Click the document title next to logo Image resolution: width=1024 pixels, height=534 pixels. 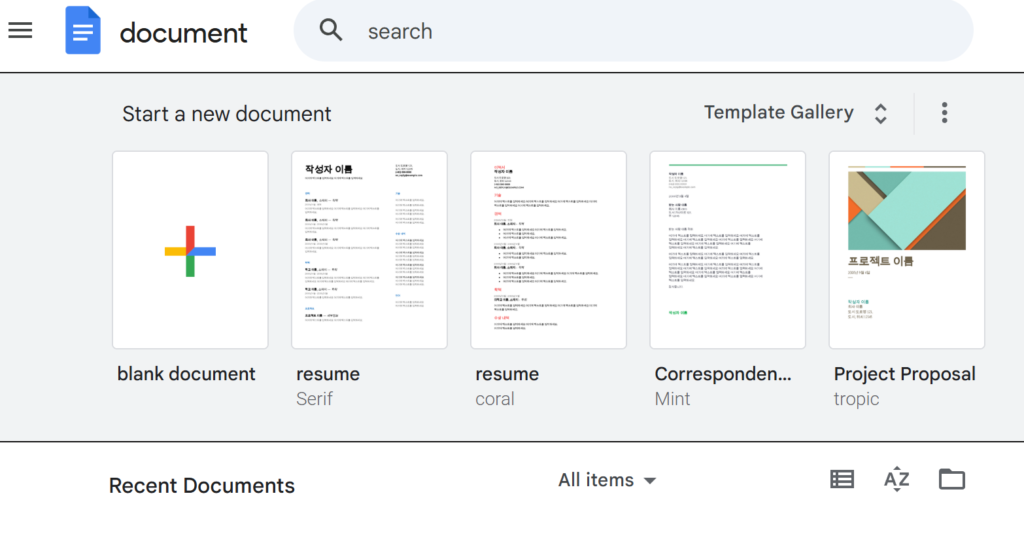pos(183,32)
